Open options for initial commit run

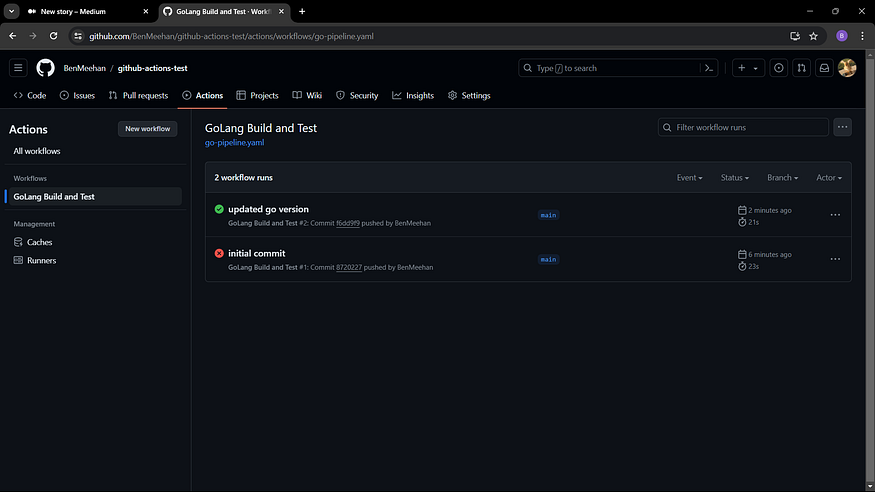pyautogui.click(x=835, y=259)
